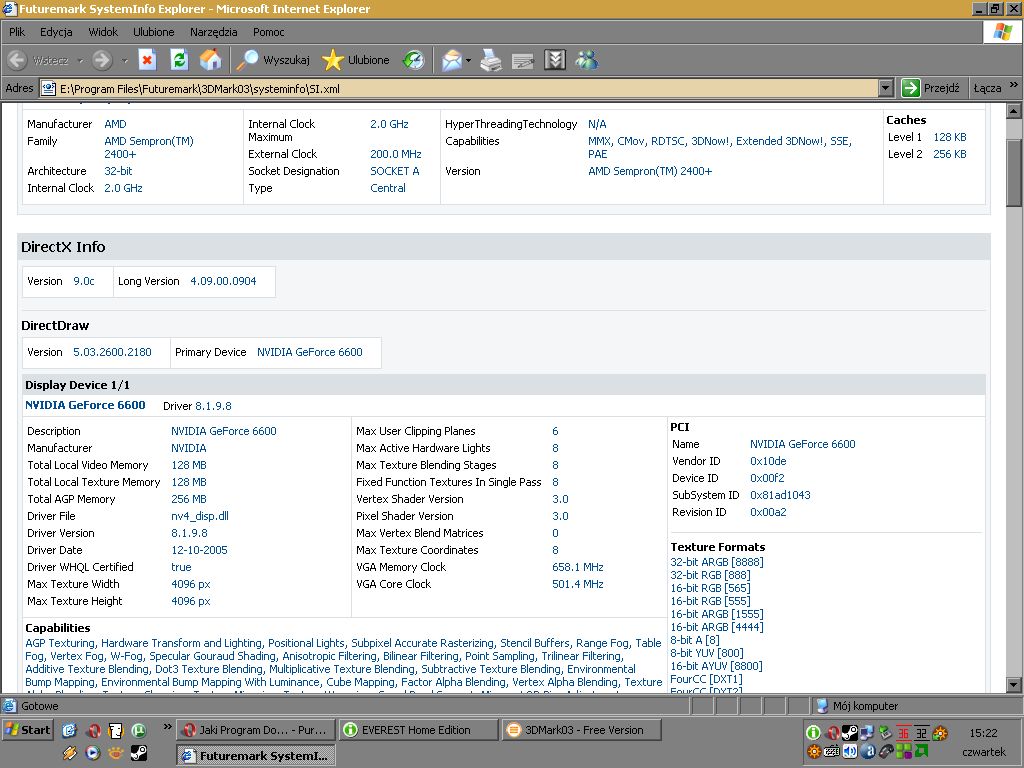Image resolution: width=1024 pixels, height=768 pixels.
Task: Launch Messenger from the toolbar
Action: [586, 60]
